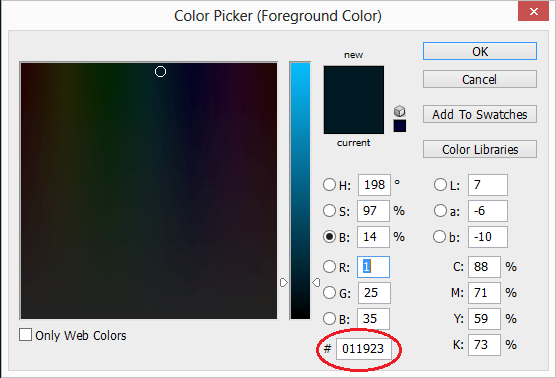Click the circular color field picker marker
The height and width of the screenshot is (378, 556).
point(160,72)
